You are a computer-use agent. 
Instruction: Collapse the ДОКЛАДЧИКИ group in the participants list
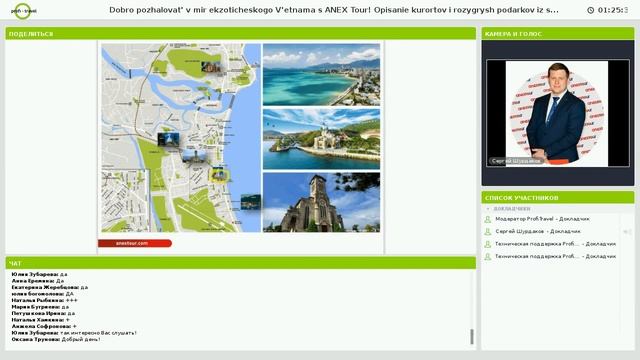(487, 209)
